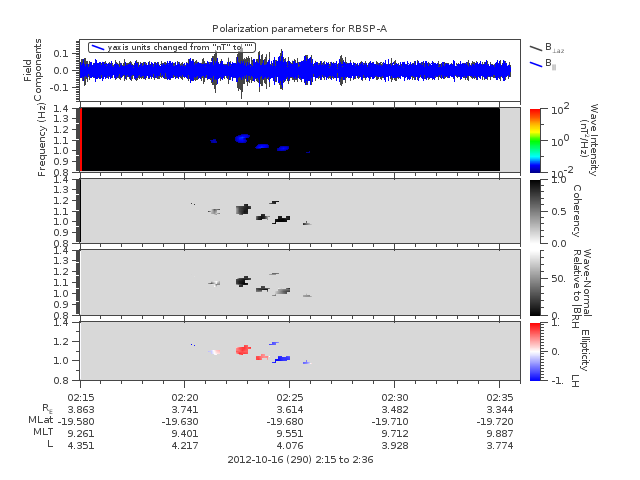Screen dimensions: 640x480
Task: Click the brightest blue blob in wave intensity spectrogram
Action: 242,138
